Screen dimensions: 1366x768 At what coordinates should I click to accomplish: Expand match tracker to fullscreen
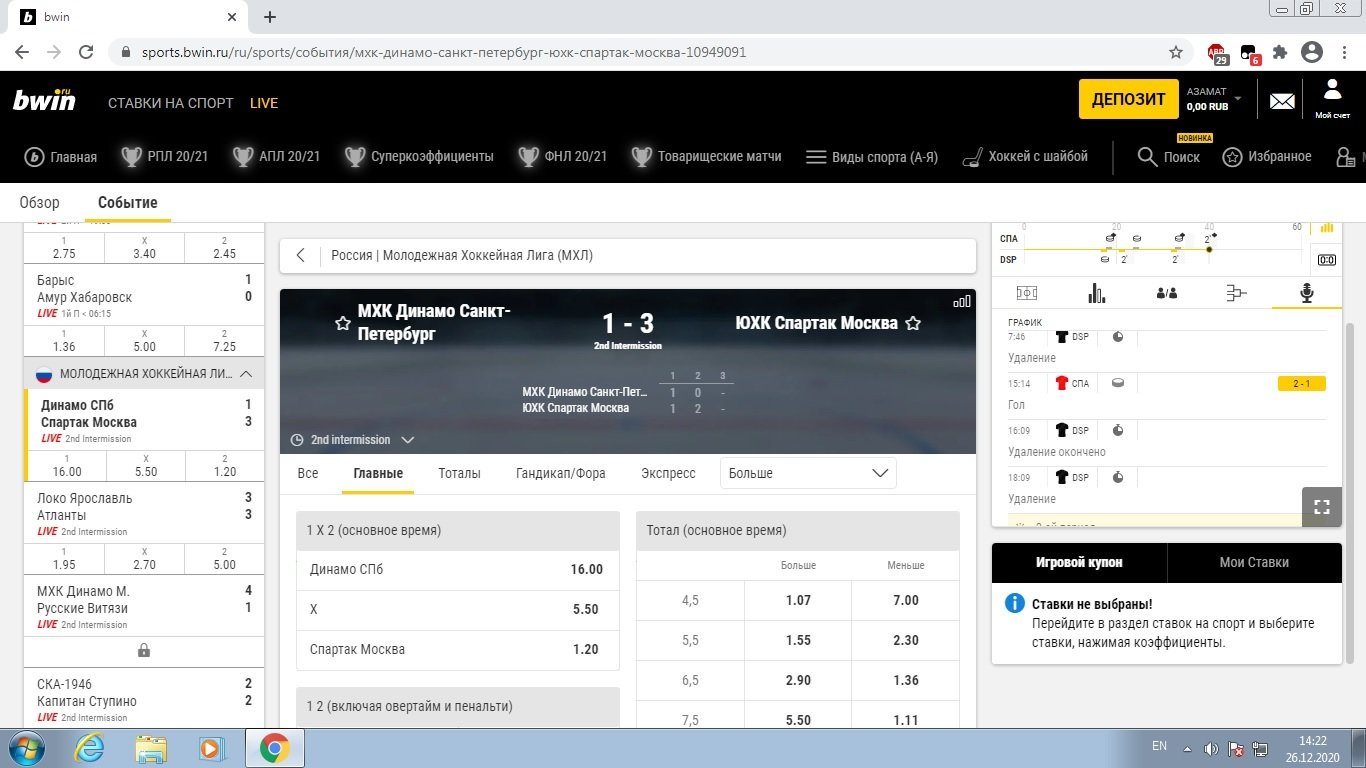coord(1322,506)
